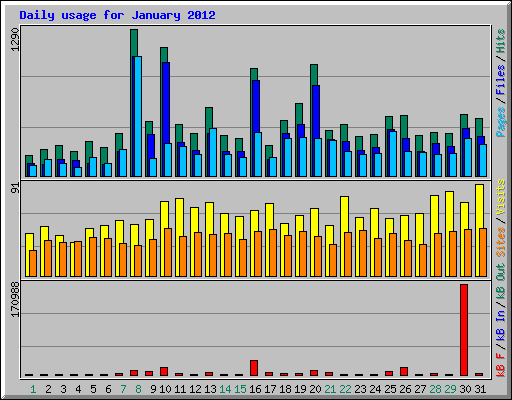Image resolution: width=512 pixels, height=400 pixels.
Task: Click day 21 on the x-axis
Action: tap(330, 389)
